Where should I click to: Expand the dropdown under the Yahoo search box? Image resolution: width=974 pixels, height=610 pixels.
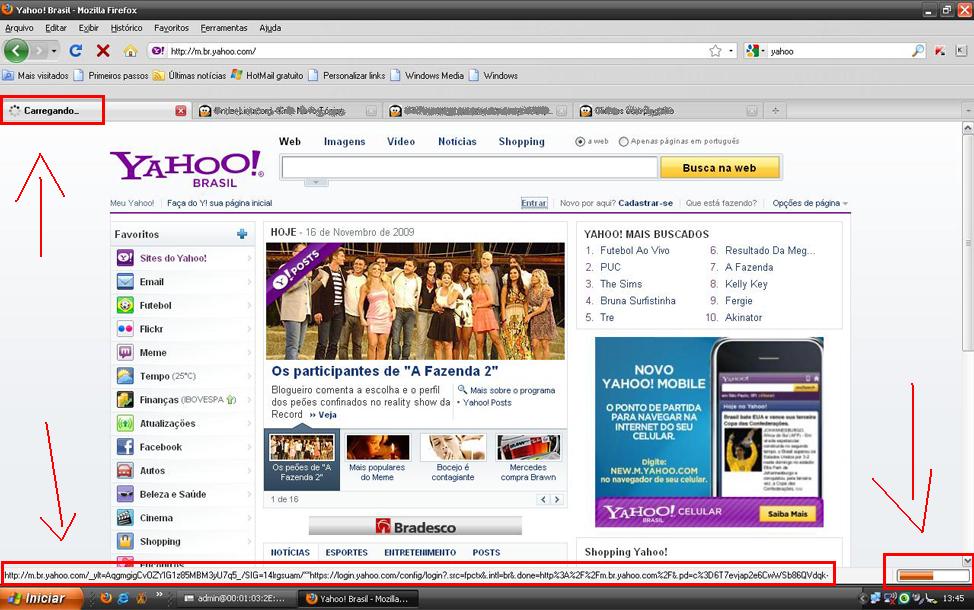pos(316,182)
